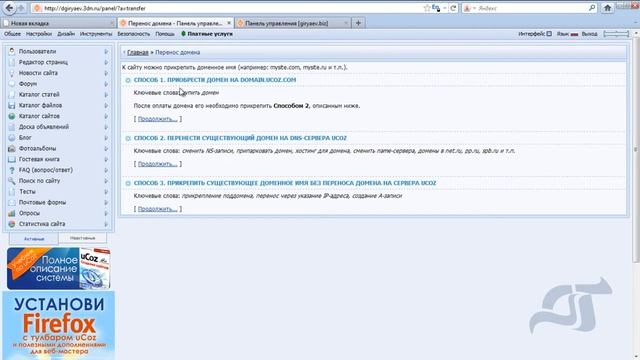Click the Доска объявлений module icon

click(x=12, y=127)
